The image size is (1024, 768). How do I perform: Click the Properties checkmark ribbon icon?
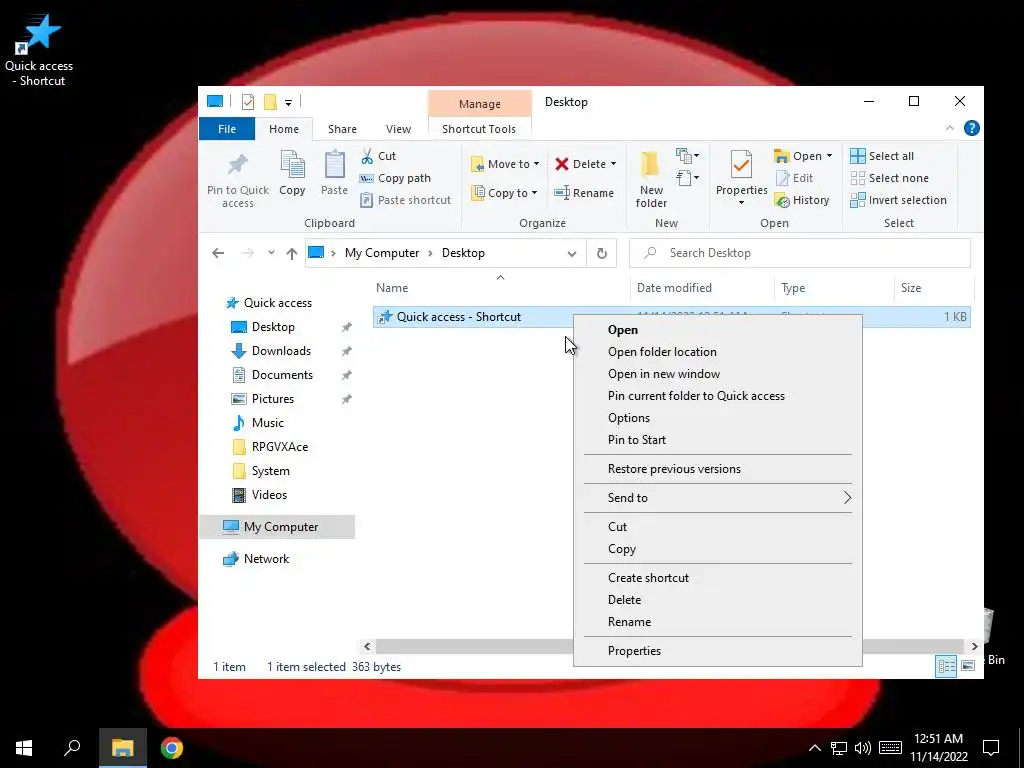(741, 165)
